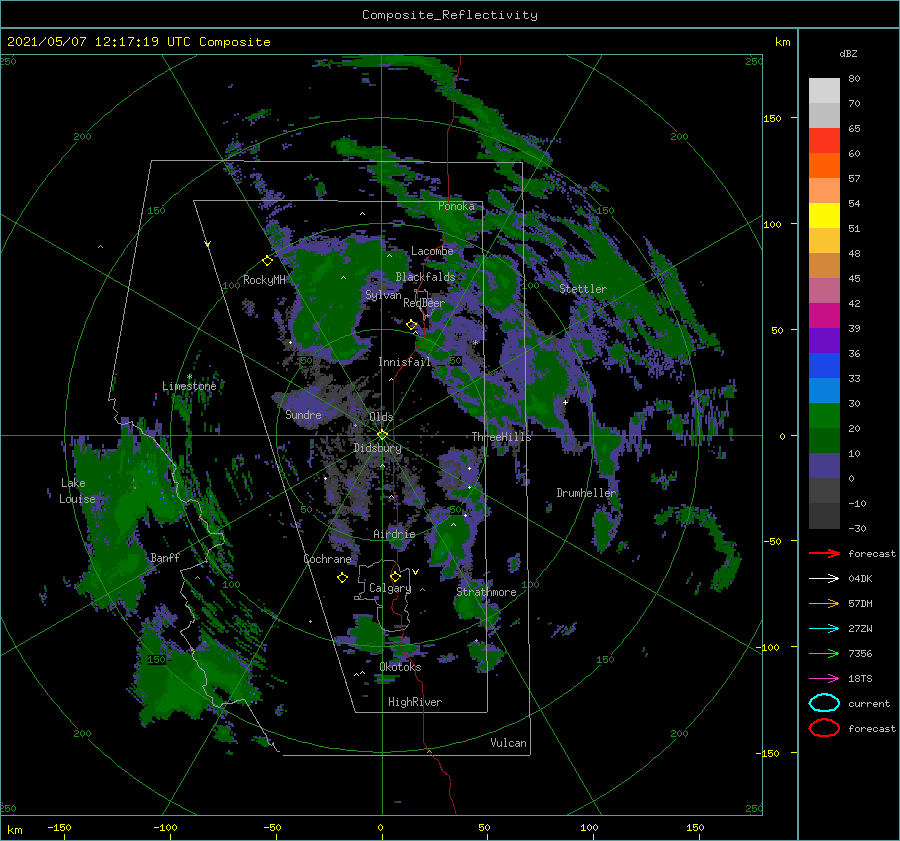
Task: Pick the orange swatch between 60 and 57
Action: [824, 166]
